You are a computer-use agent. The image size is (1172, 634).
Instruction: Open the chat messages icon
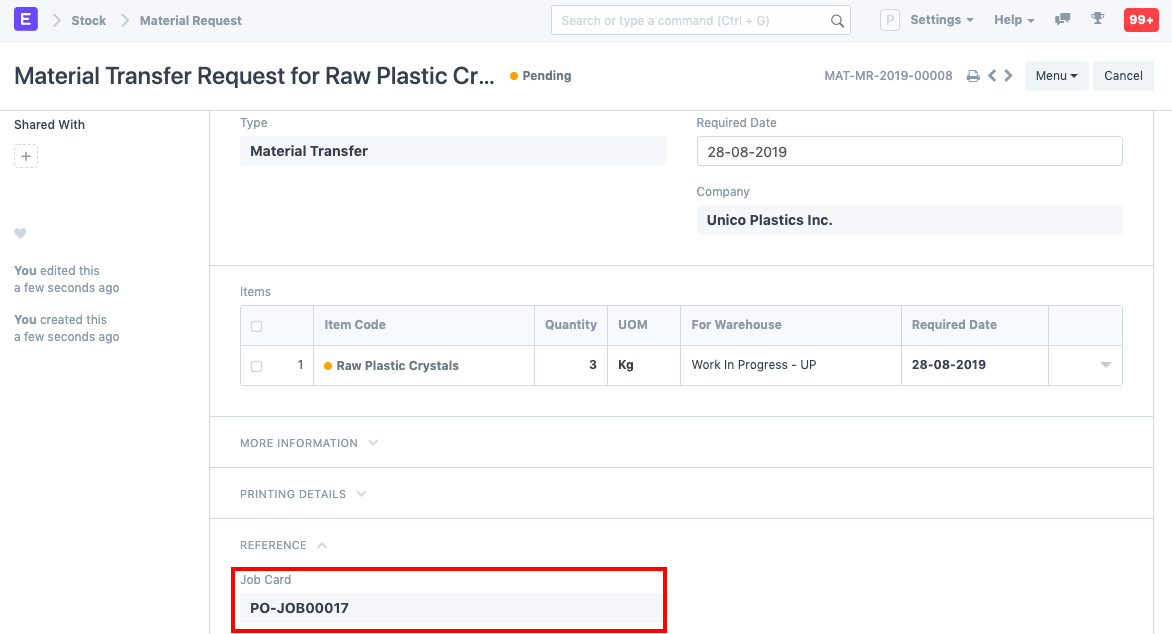[x=1063, y=20]
